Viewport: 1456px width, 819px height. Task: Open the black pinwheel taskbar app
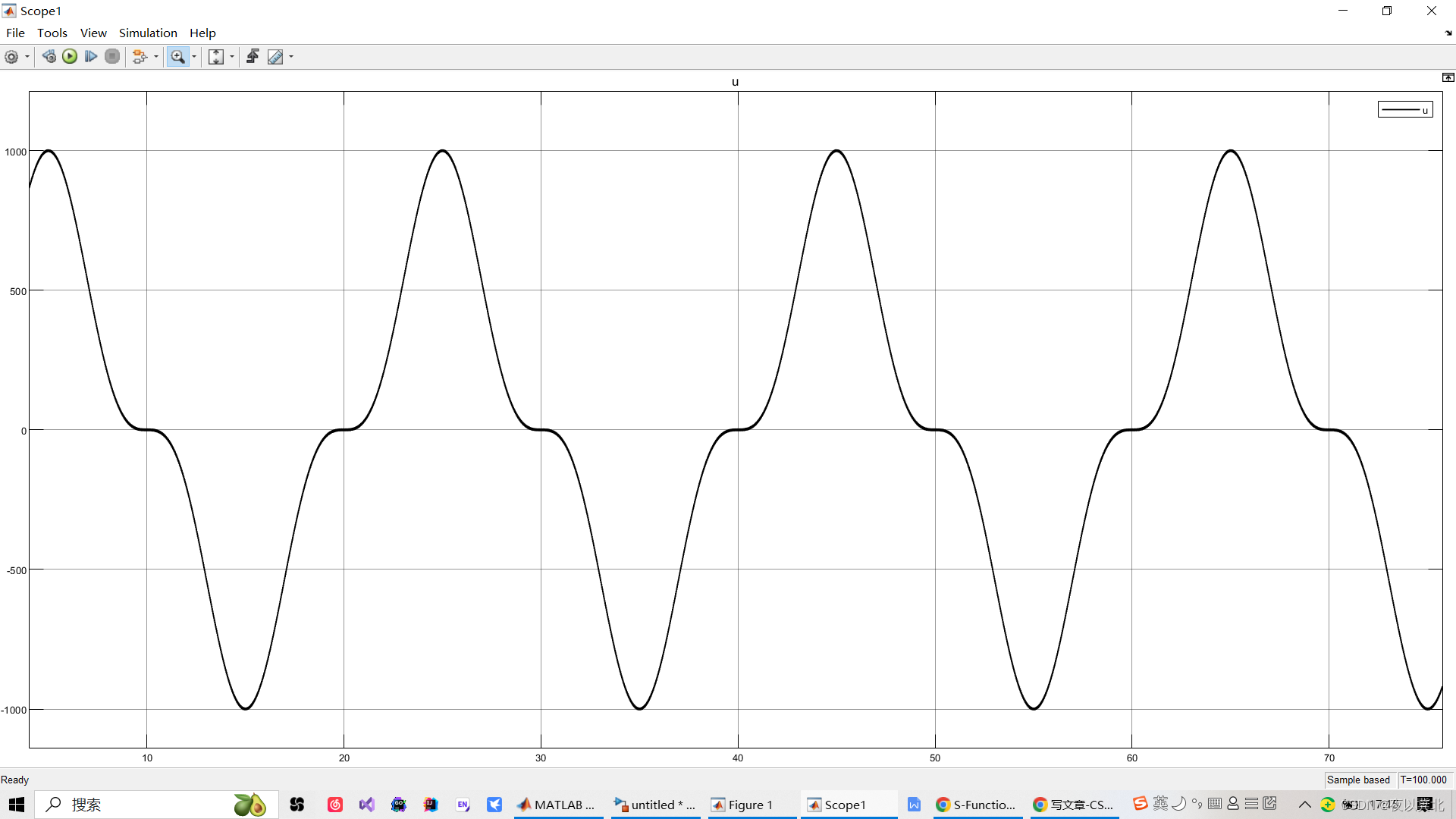(x=297, y=805)
